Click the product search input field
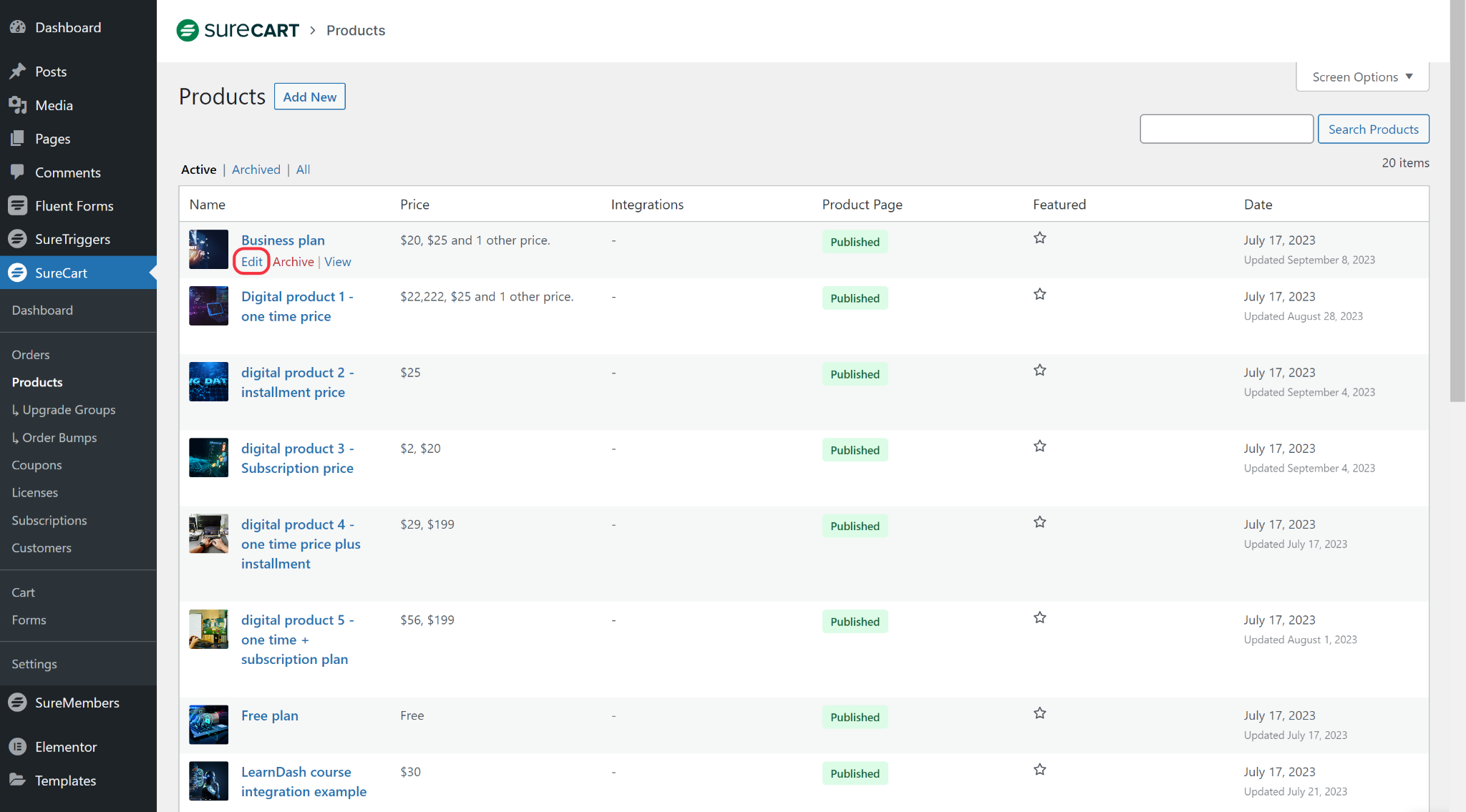Image resolution: width=1466 pixels, height=812 pixels. pos(1226,129)
